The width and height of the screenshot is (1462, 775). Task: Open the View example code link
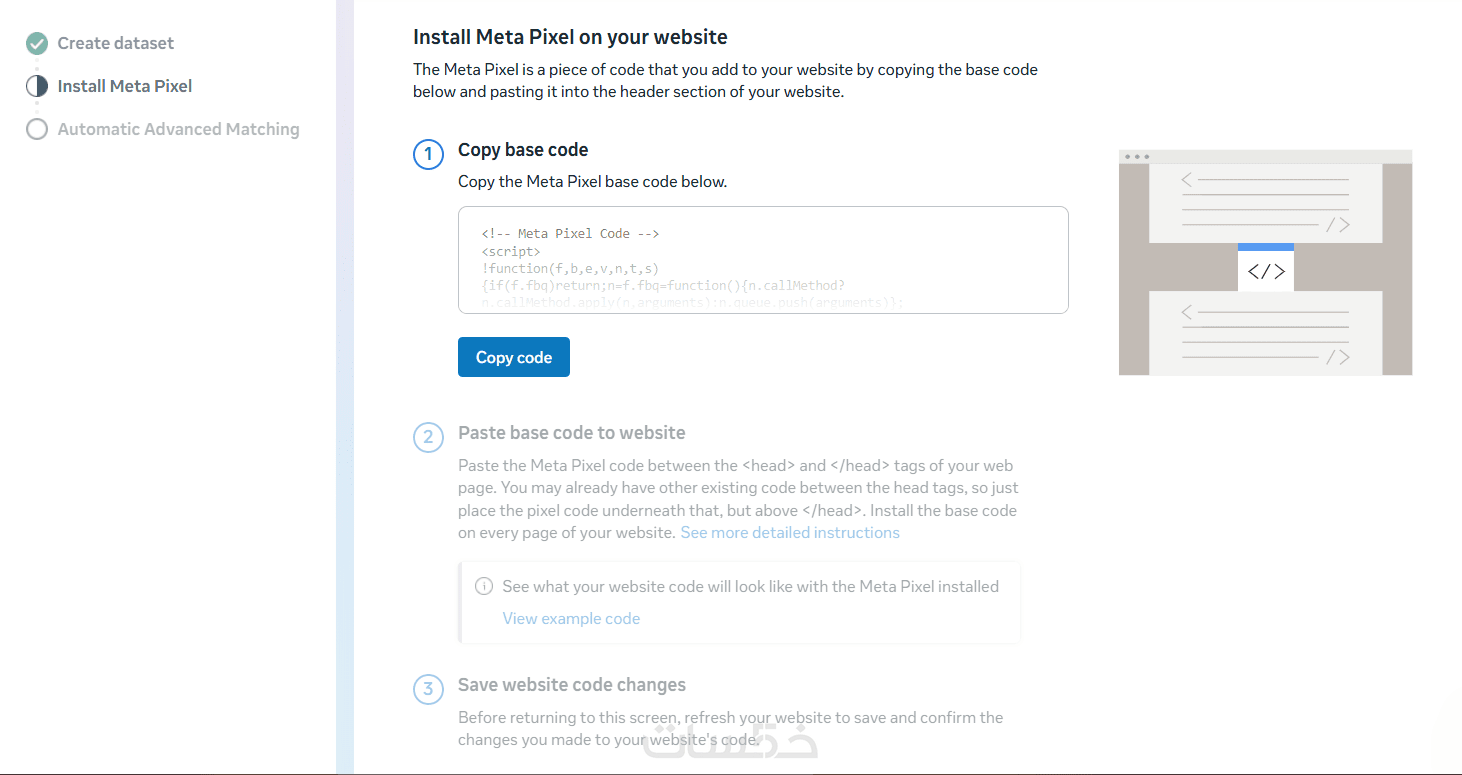tap(571, 619)
